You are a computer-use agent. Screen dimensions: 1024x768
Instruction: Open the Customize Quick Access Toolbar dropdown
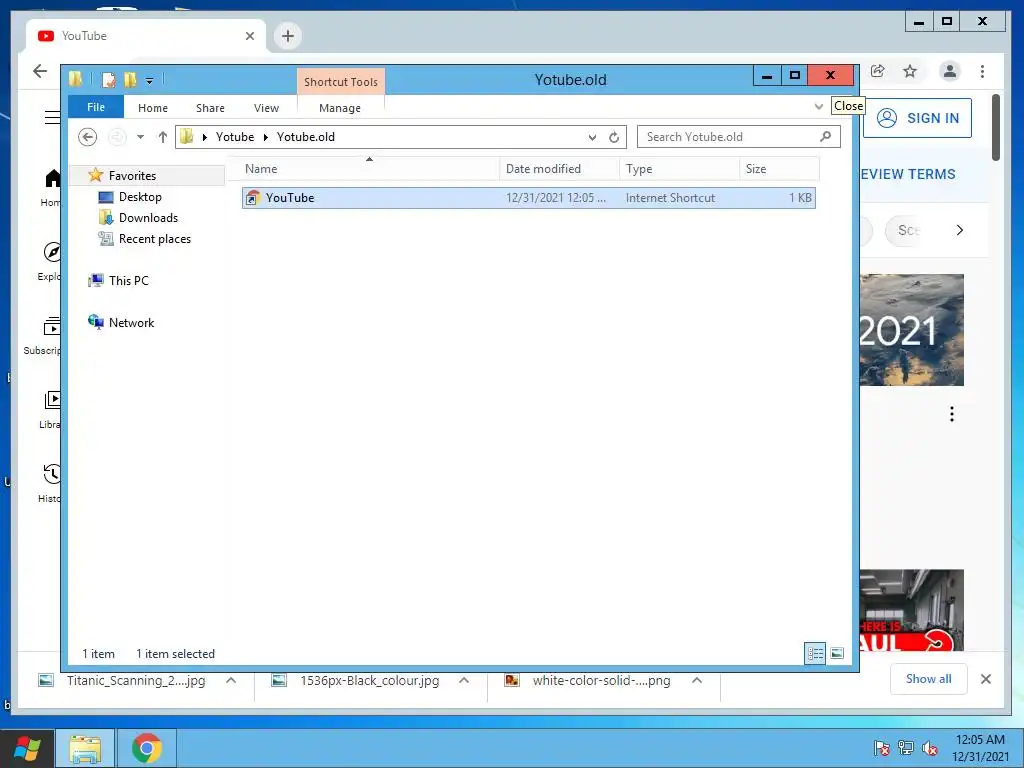coord(150,81)
